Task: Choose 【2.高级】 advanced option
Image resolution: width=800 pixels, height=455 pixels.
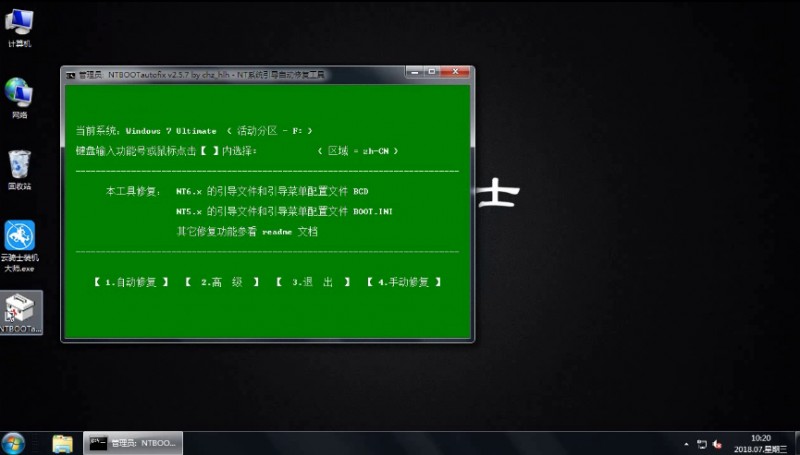Action: click(x=221, y=282)
